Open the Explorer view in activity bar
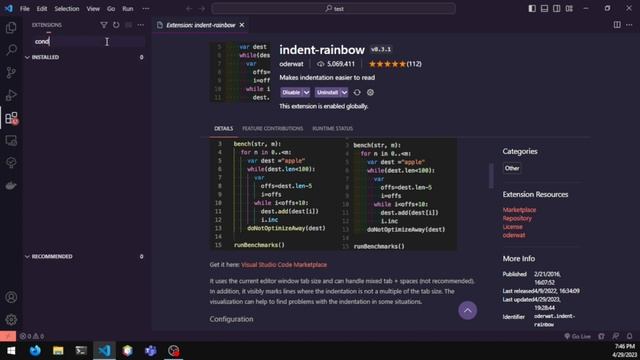 tap(11, 28)
